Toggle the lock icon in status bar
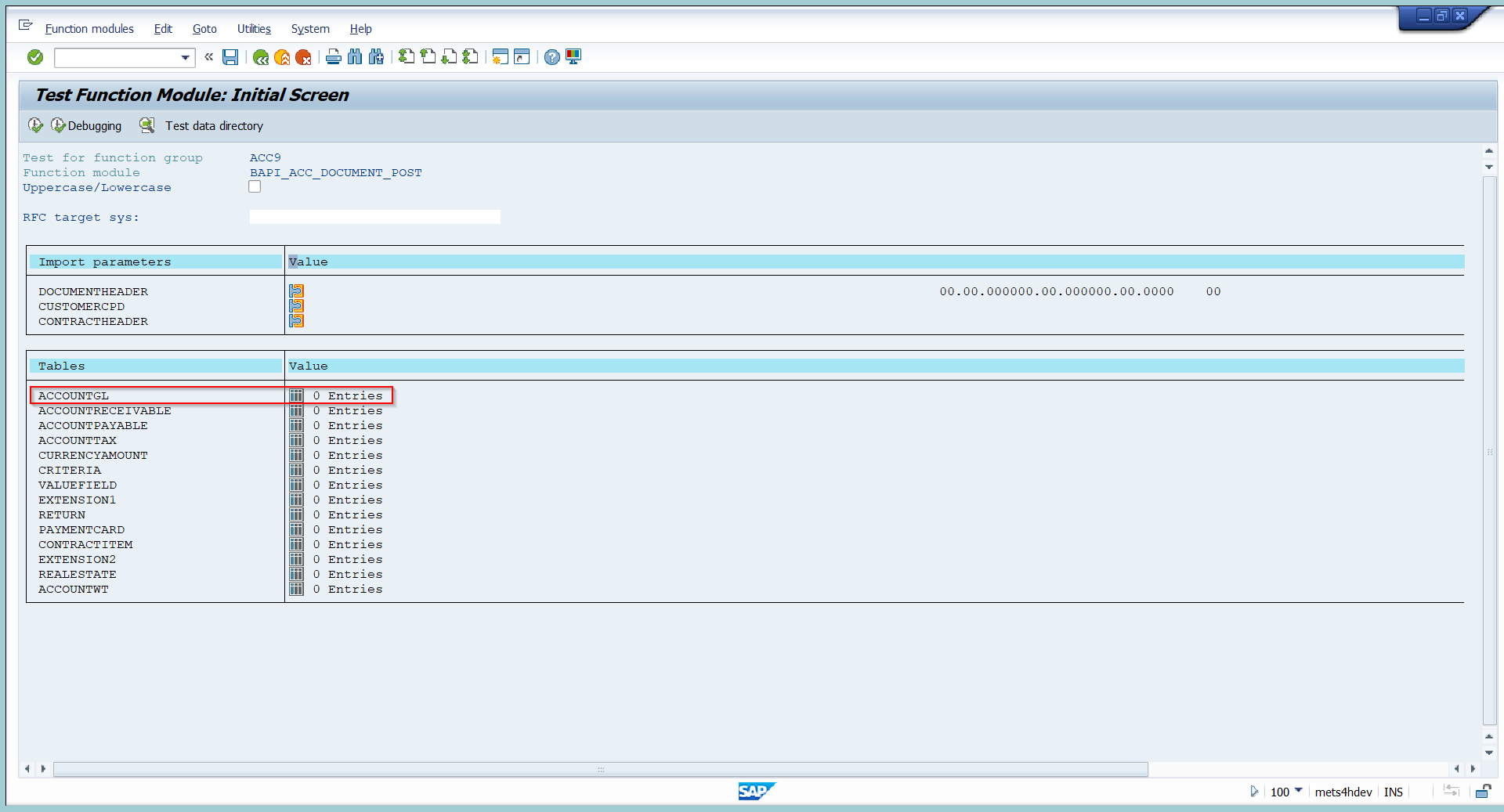This screenshot has height=812, width=1504. point(1482,792)
